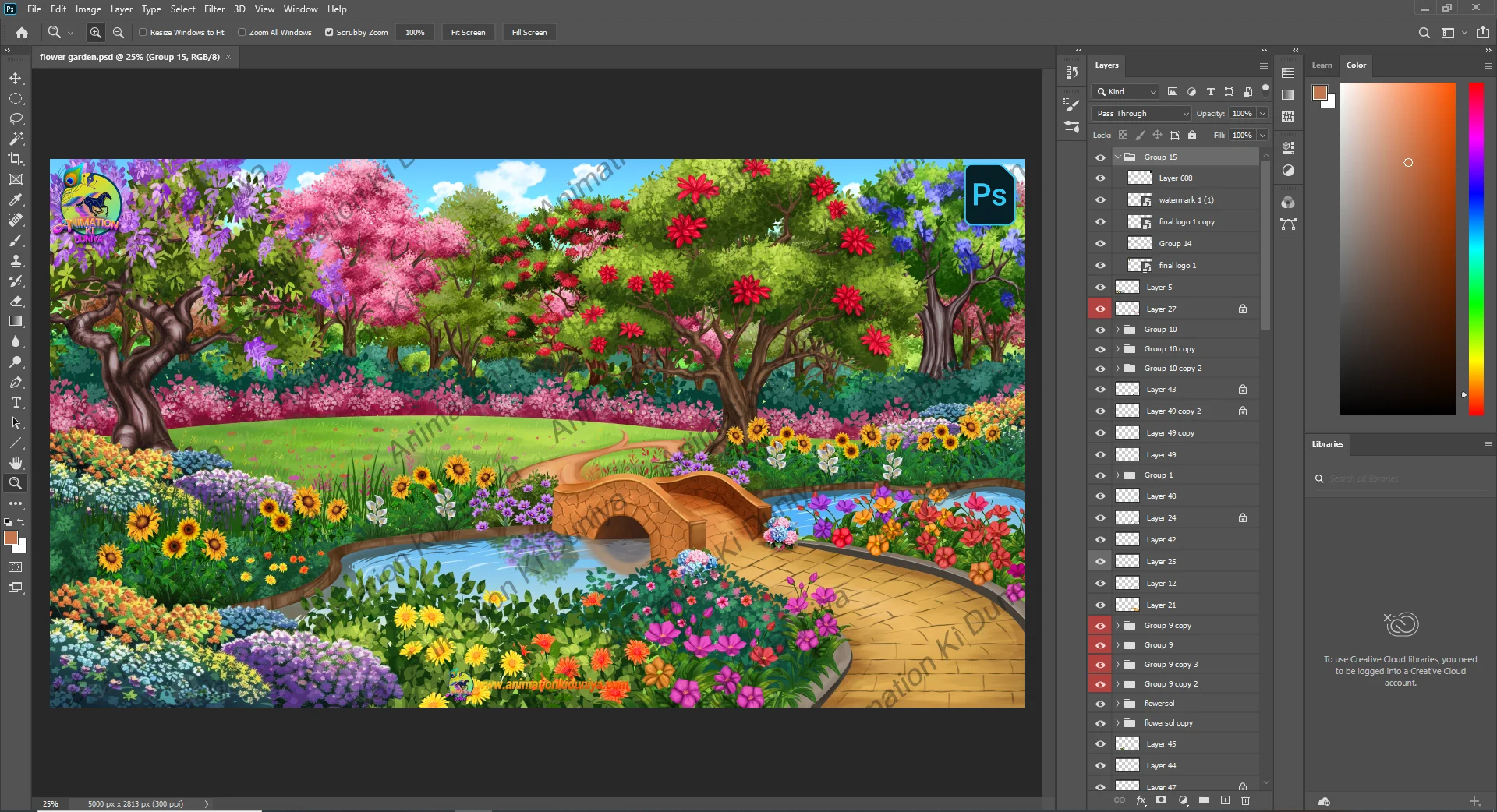The image size is (1497, 812).
Task: Select the Move tool
Action: click(x=16, y=79)
